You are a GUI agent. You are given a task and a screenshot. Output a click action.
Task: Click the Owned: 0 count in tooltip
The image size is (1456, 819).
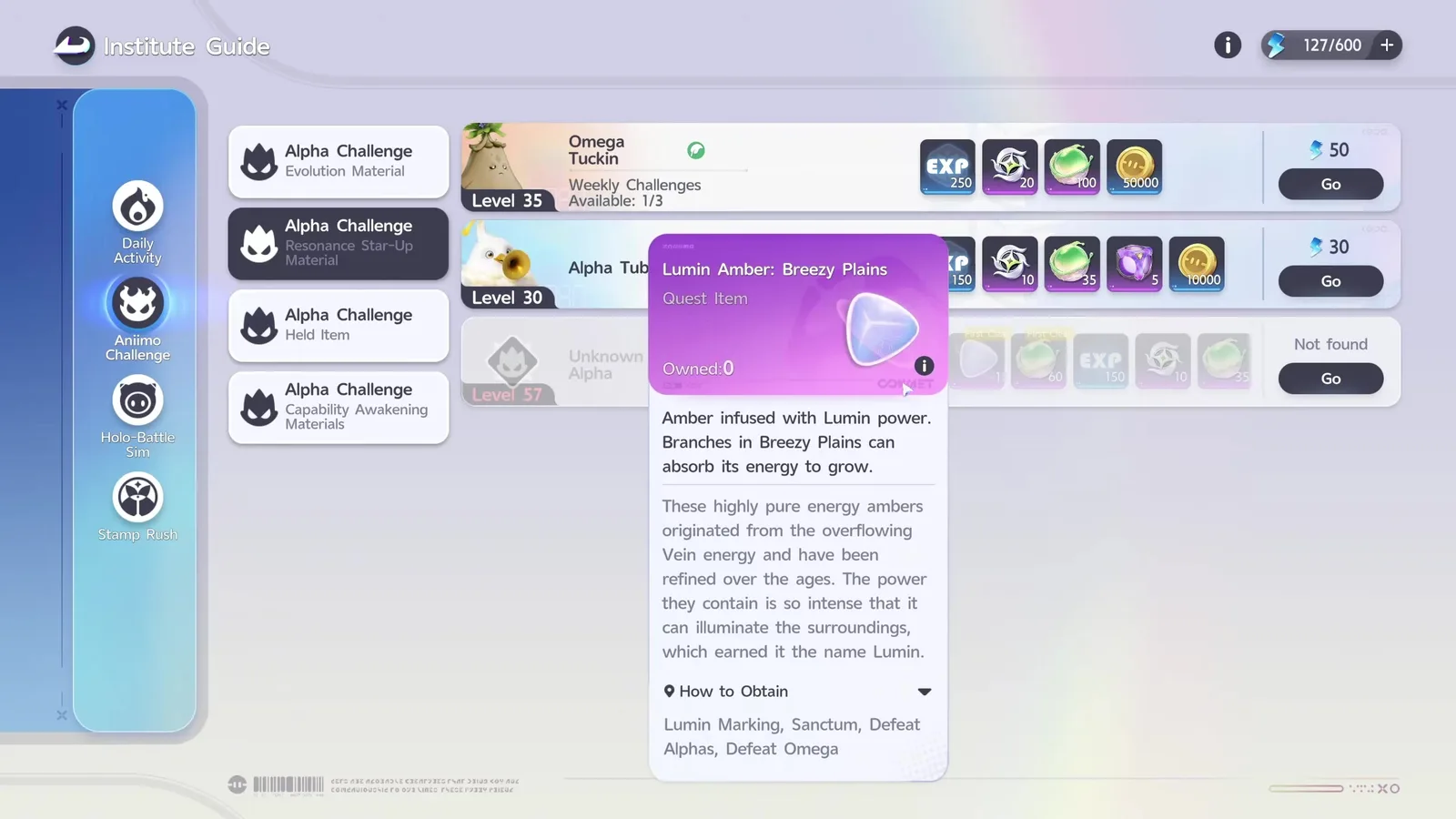pyautogui.click(x=698, y=369)
